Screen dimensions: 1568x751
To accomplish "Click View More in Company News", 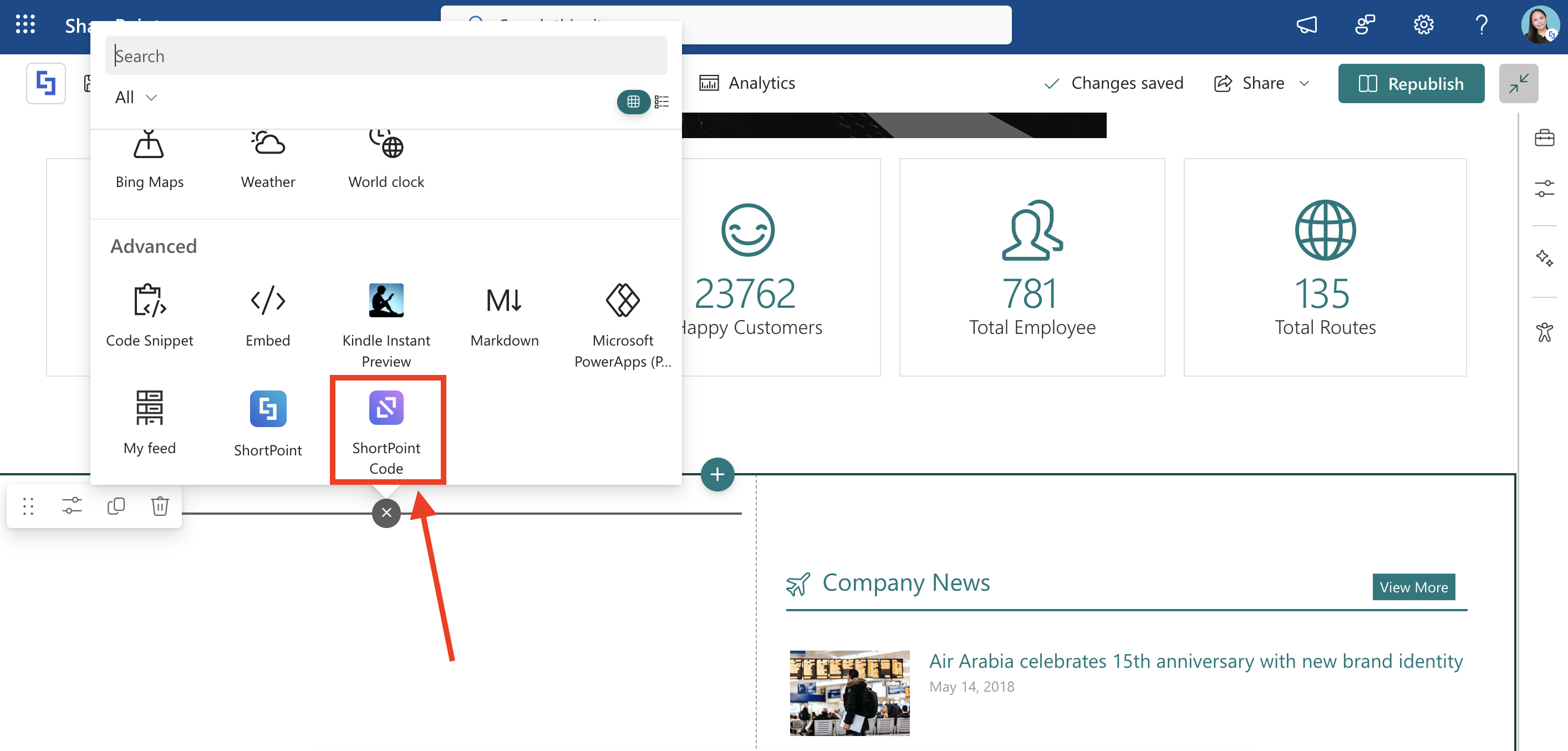I will coord(1413,587).
